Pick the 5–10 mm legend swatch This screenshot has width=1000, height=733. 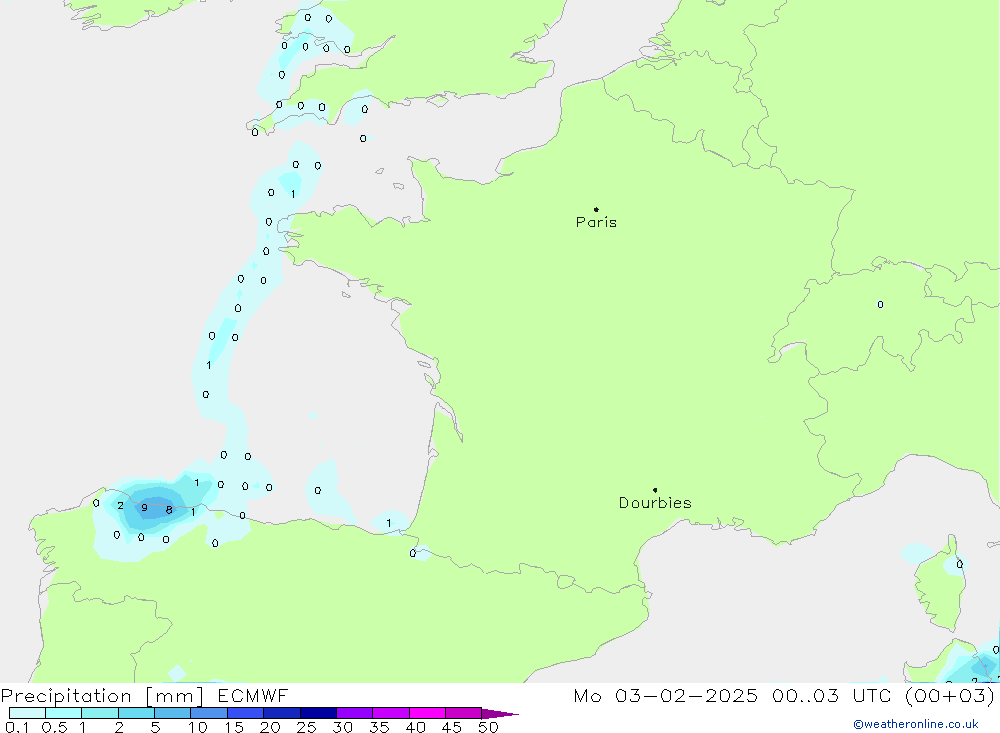pos(173,713)
